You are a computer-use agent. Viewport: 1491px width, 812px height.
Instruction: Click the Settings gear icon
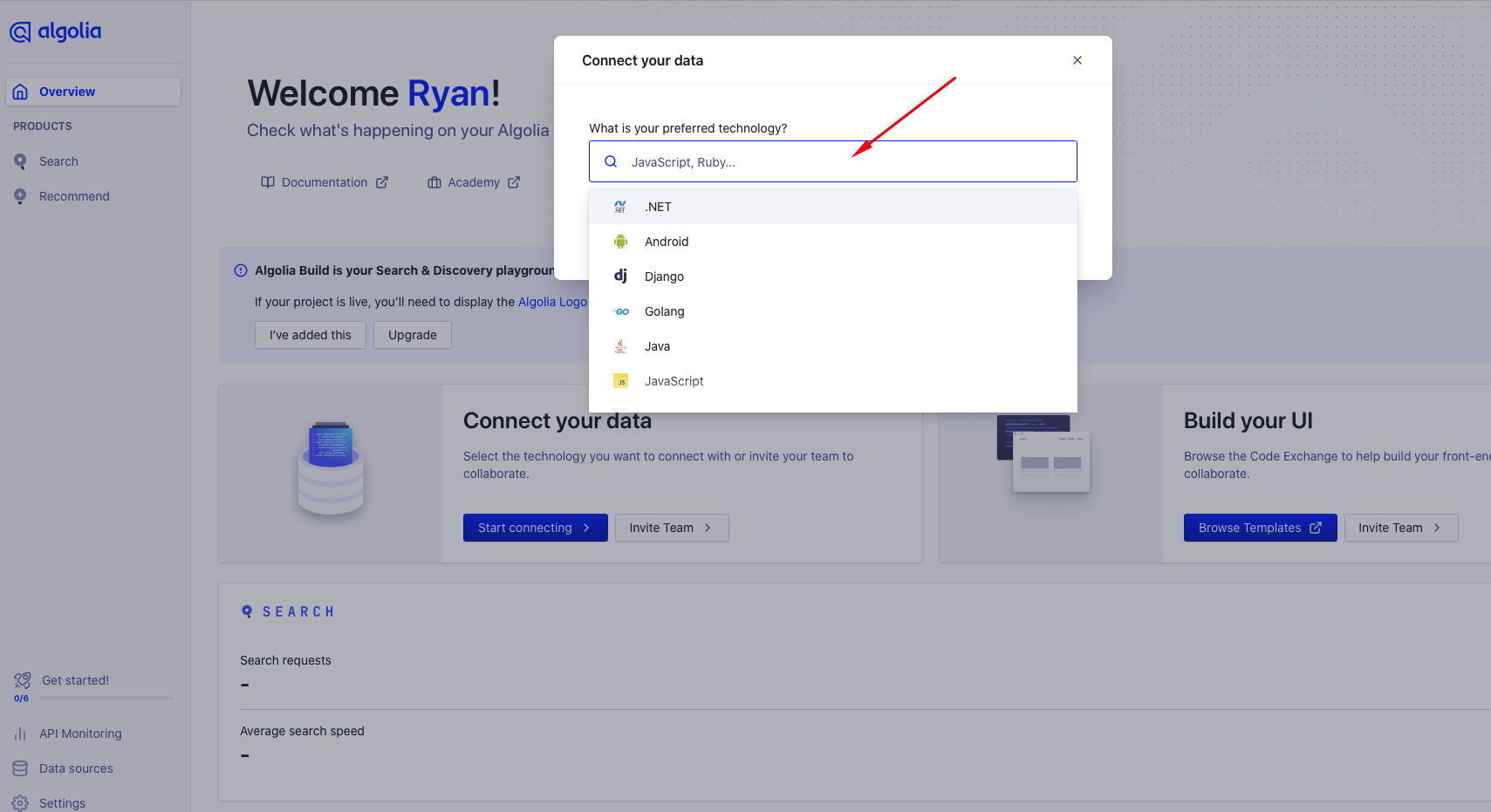tap(20, 803)
